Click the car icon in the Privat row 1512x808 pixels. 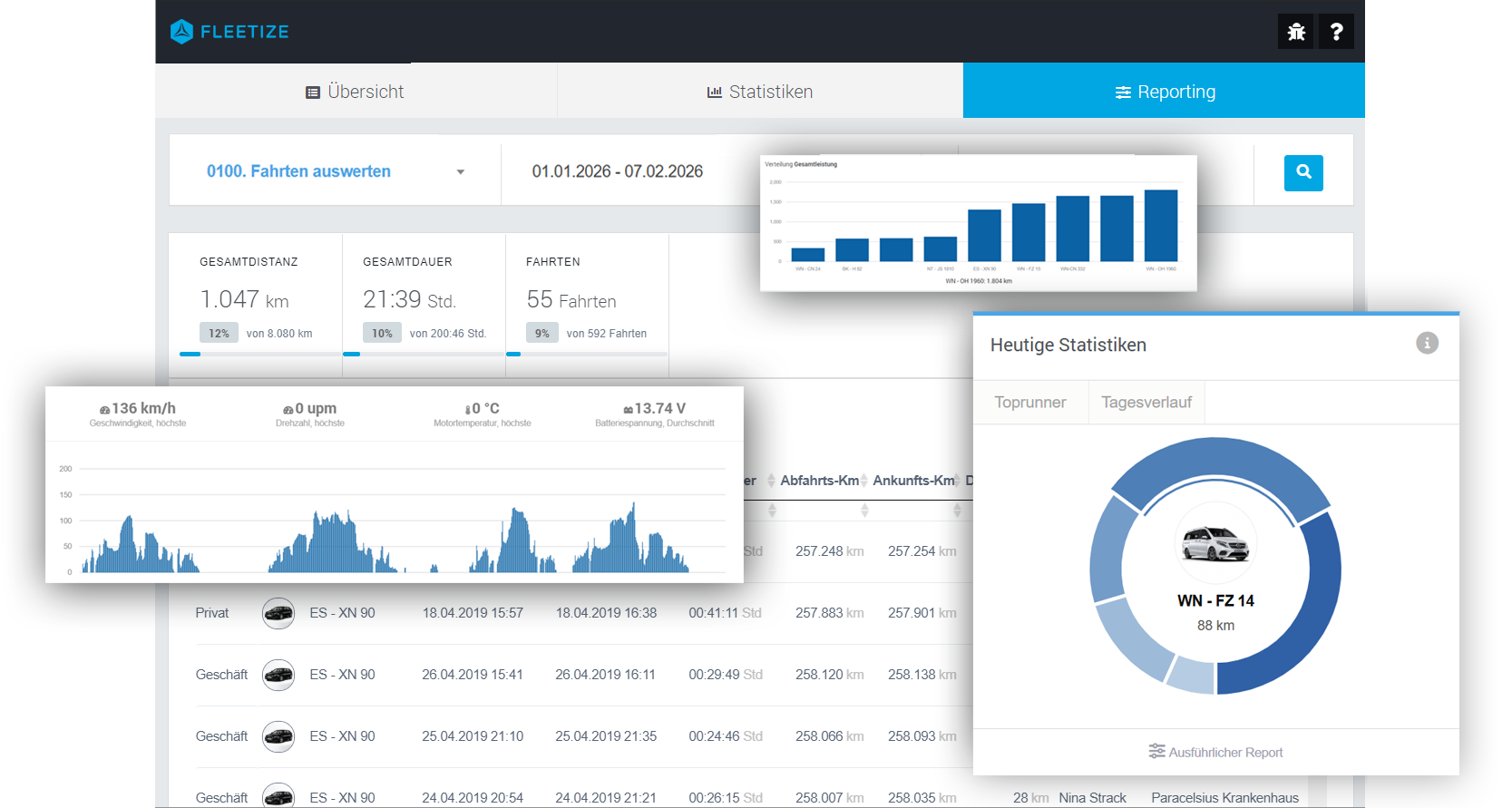tap(278, 614)
